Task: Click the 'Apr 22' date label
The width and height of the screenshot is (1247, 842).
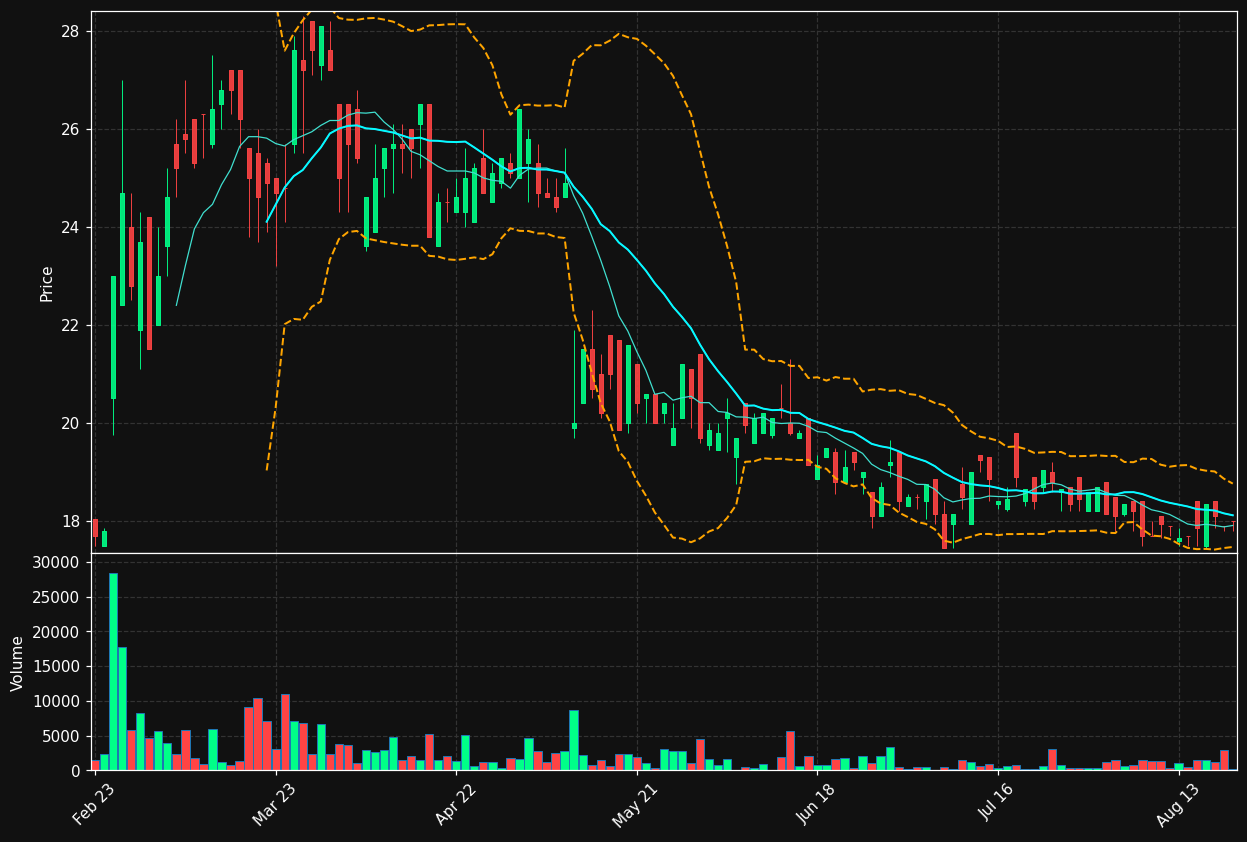Action: tap(456, 805)
